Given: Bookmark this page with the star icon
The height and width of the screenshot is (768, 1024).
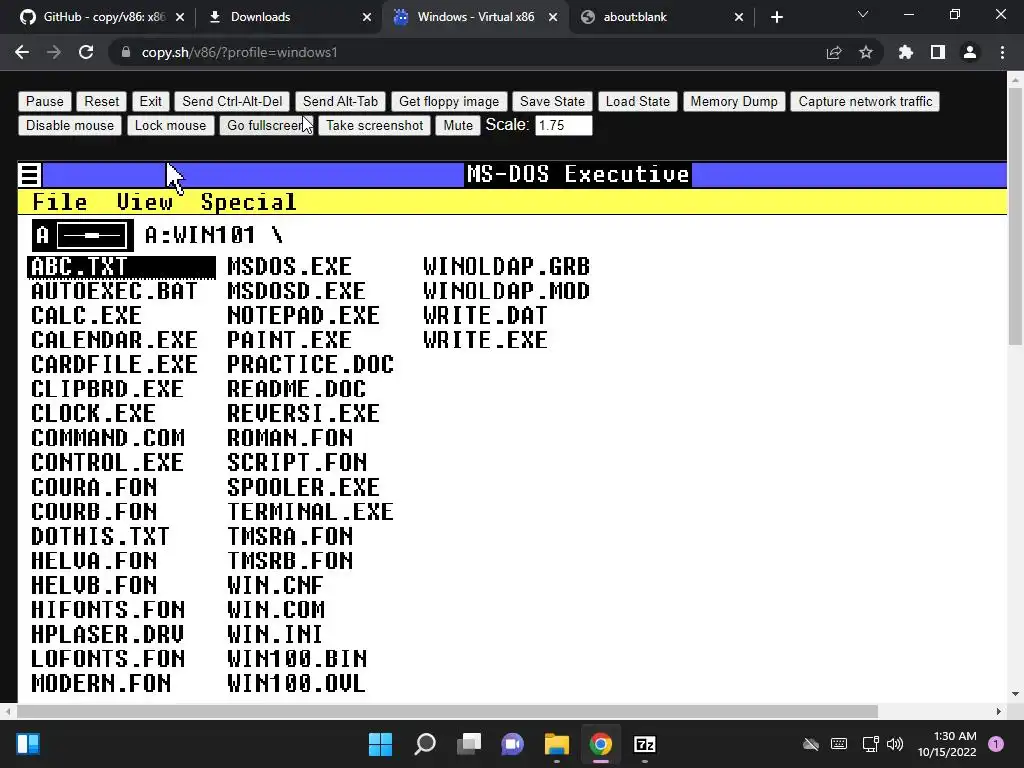Looking at the screenshot, I should click(x=865, y=52).
